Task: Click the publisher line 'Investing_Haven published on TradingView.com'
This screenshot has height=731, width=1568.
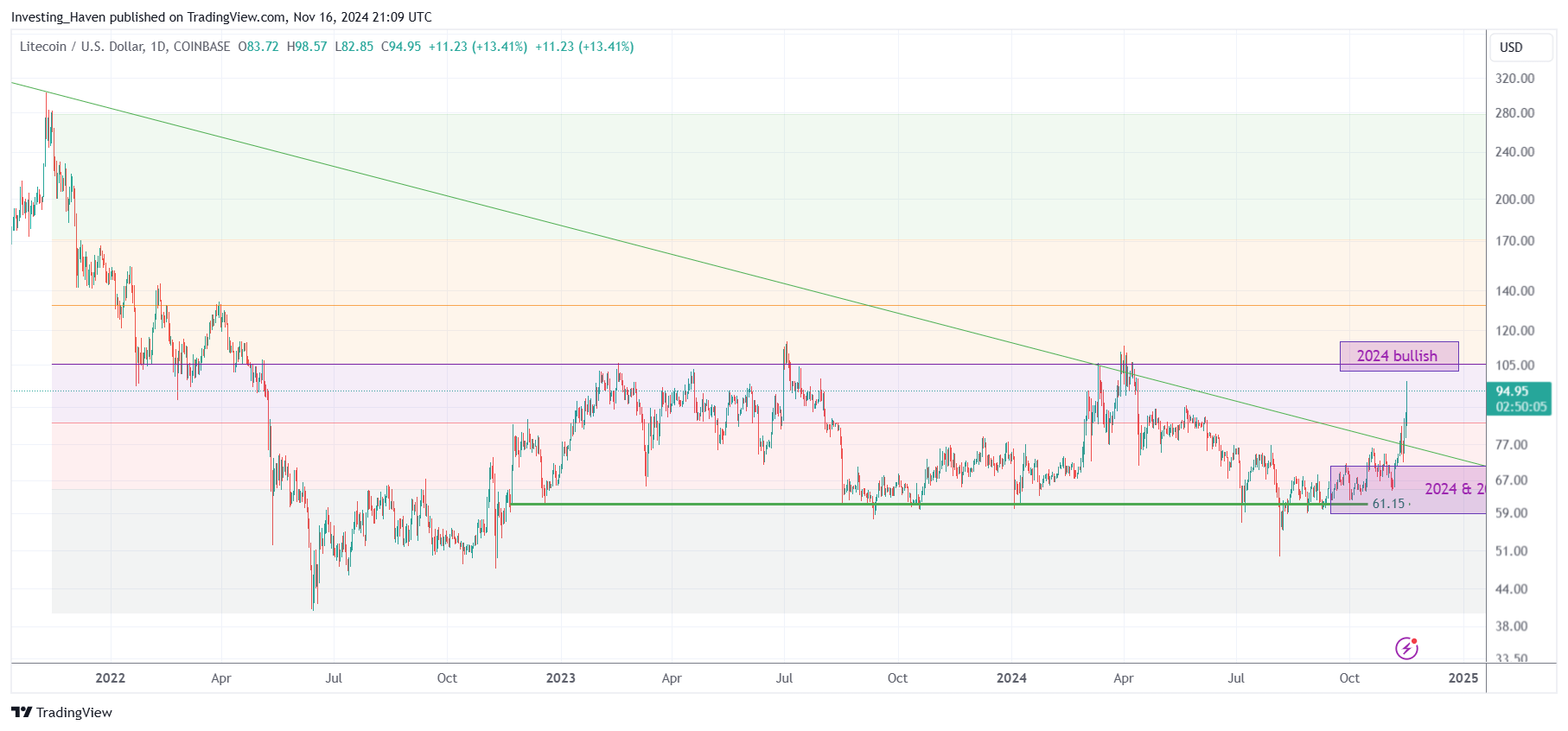Action: (x=149, y=17)
